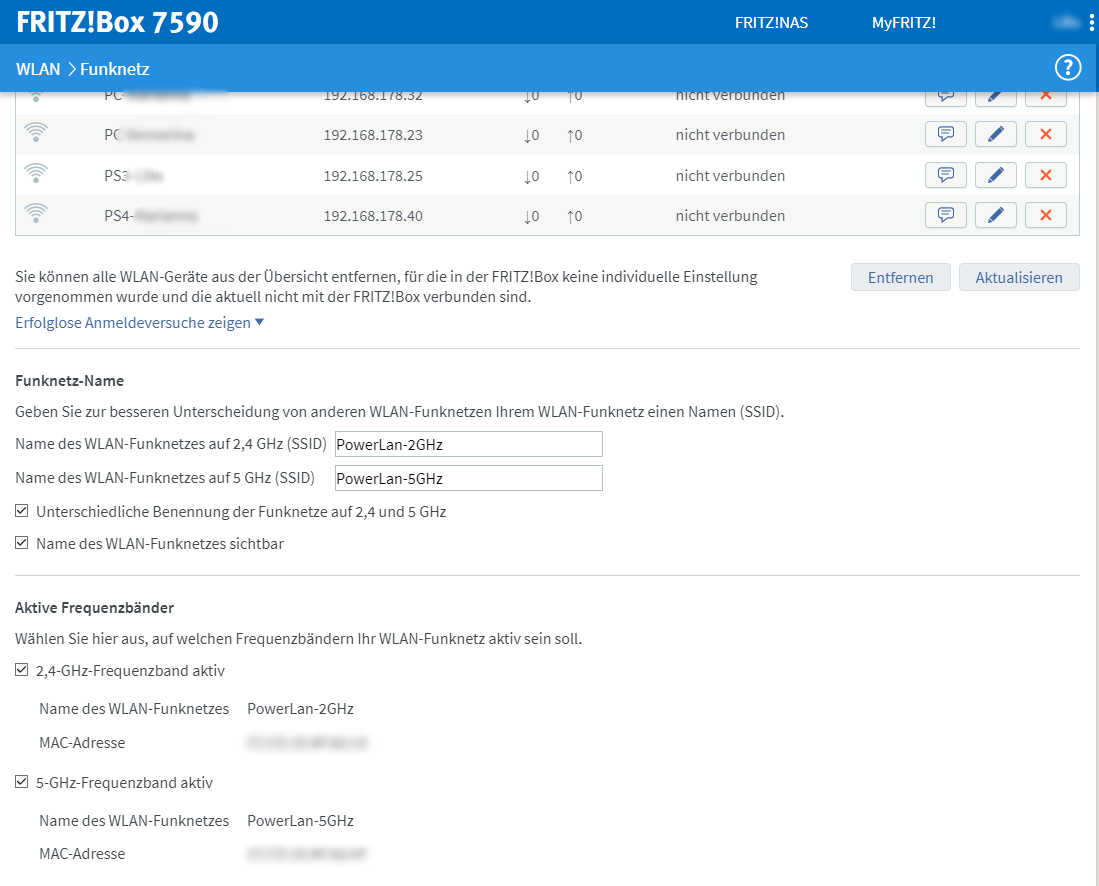Go to WLAN in the breadcrumb
Screen dimensions: 1099x886
pyautogui.click(x=38, y=69)
